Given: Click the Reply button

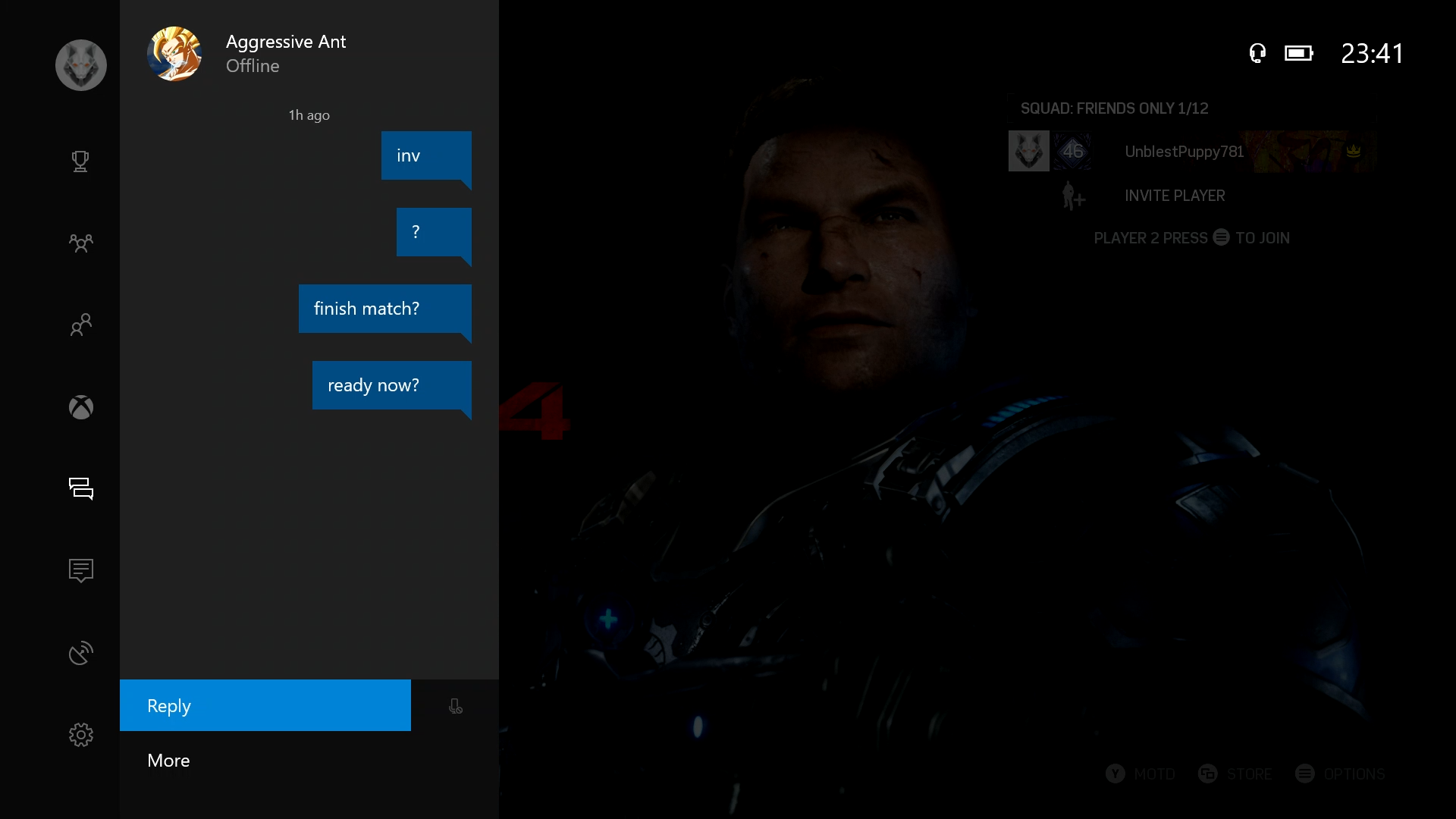Looking at the screenshot, I should pos(265,705).
